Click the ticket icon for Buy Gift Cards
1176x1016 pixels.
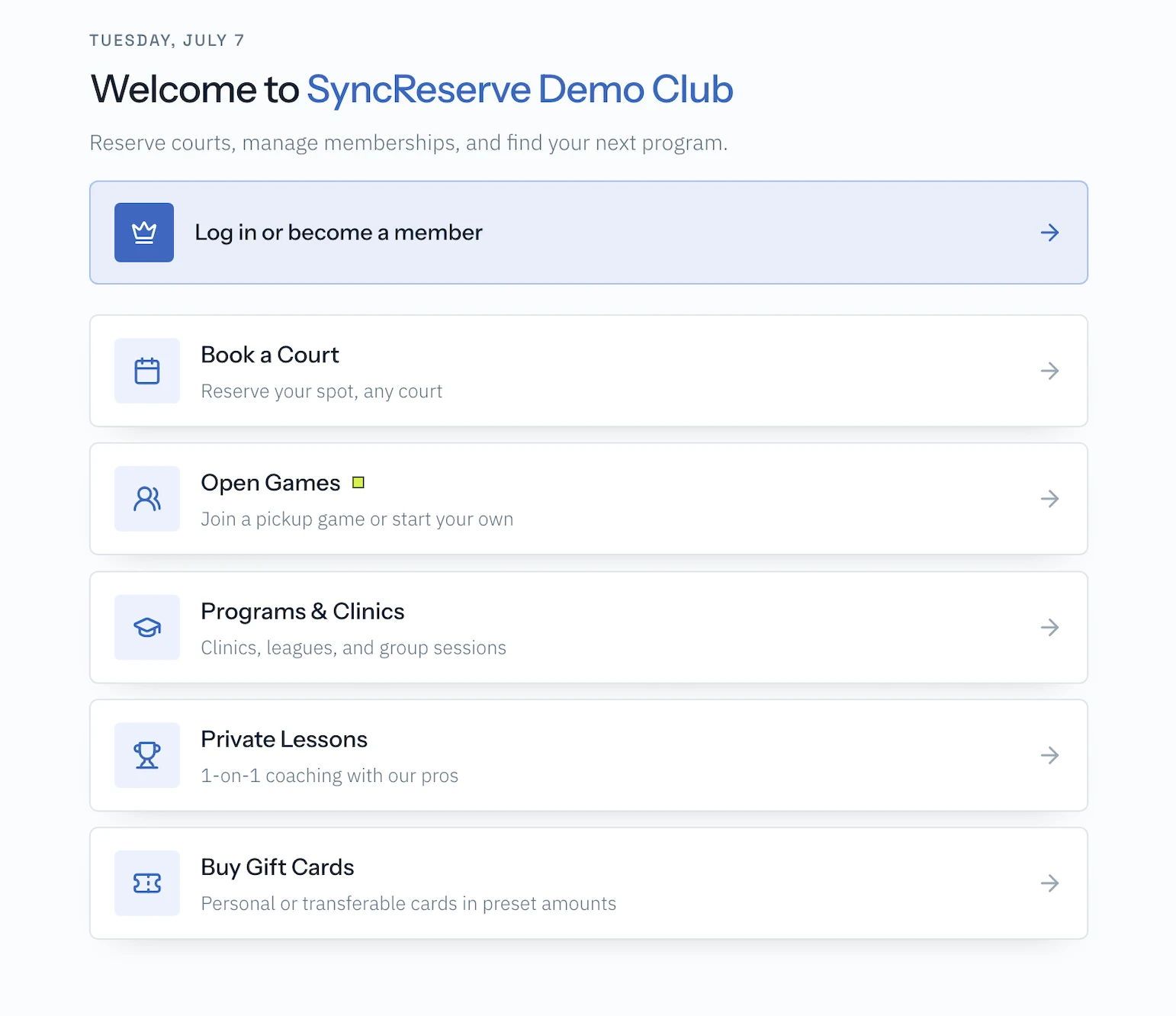(147, 883)
